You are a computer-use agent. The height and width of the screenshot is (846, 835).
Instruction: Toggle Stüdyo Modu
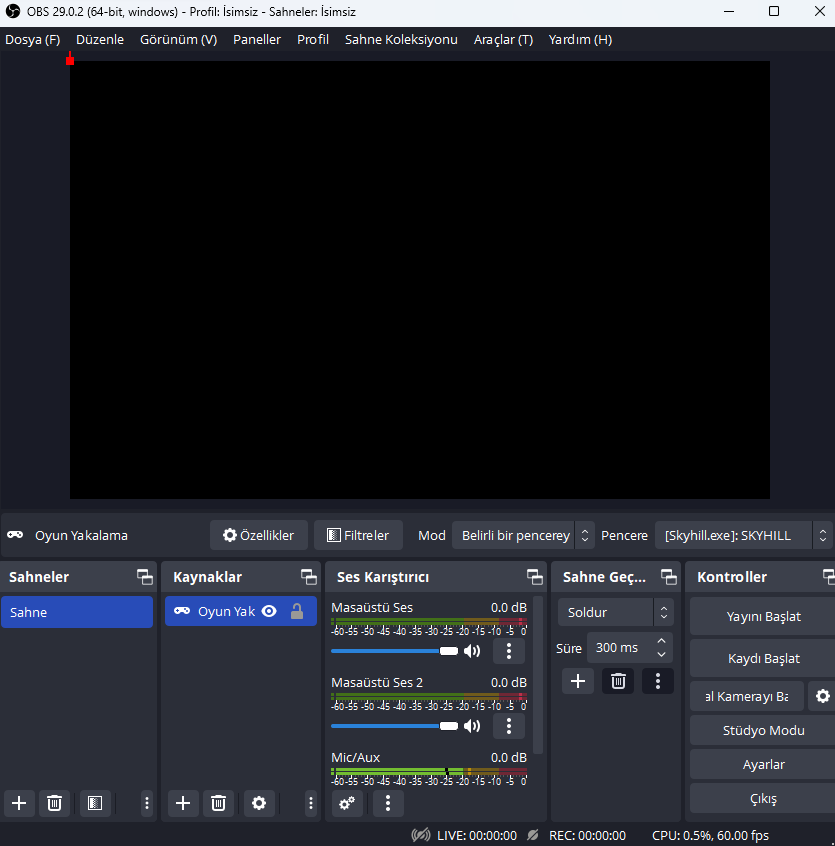point(763,730)
